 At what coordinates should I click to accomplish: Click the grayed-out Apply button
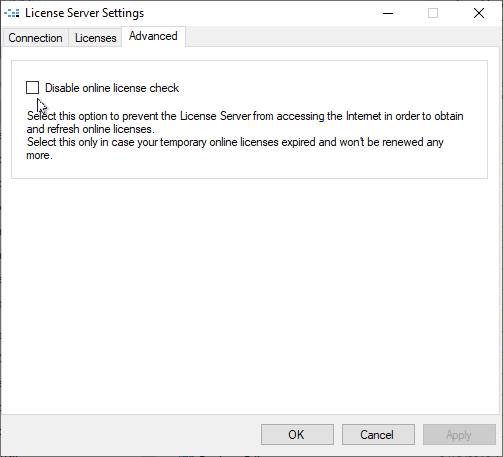pos(459,434)
